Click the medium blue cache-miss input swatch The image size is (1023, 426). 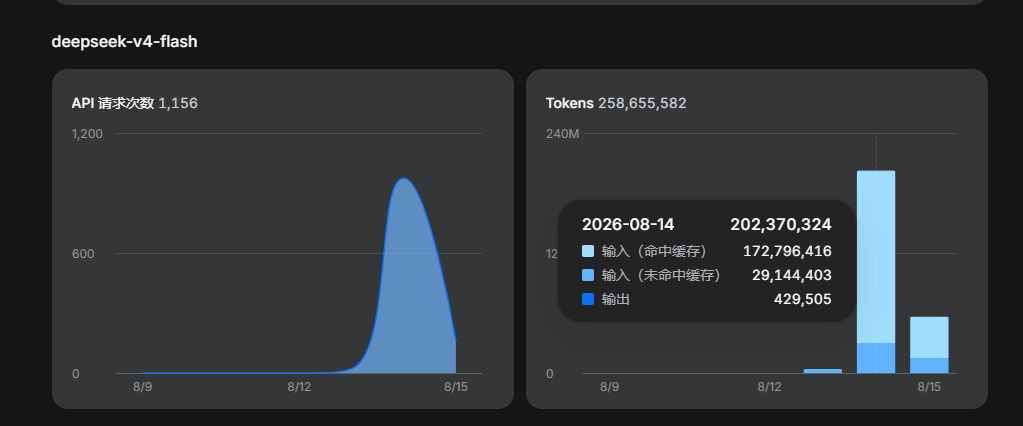(588, 275)
